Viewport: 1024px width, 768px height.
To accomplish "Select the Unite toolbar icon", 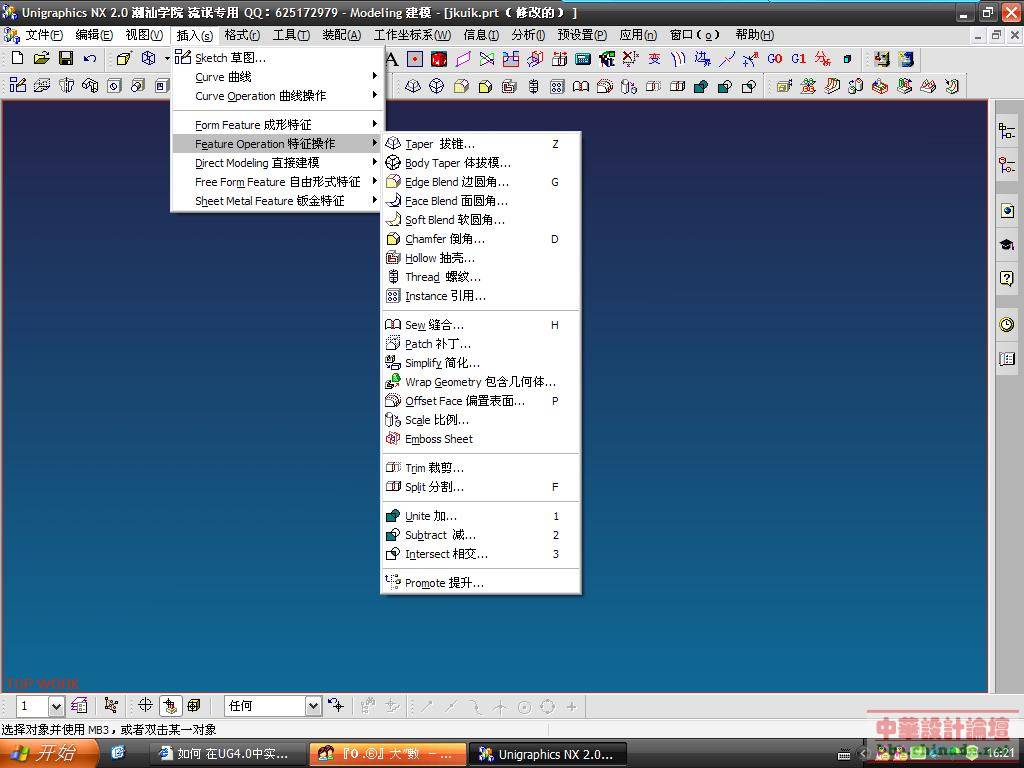I will (701, 86).
